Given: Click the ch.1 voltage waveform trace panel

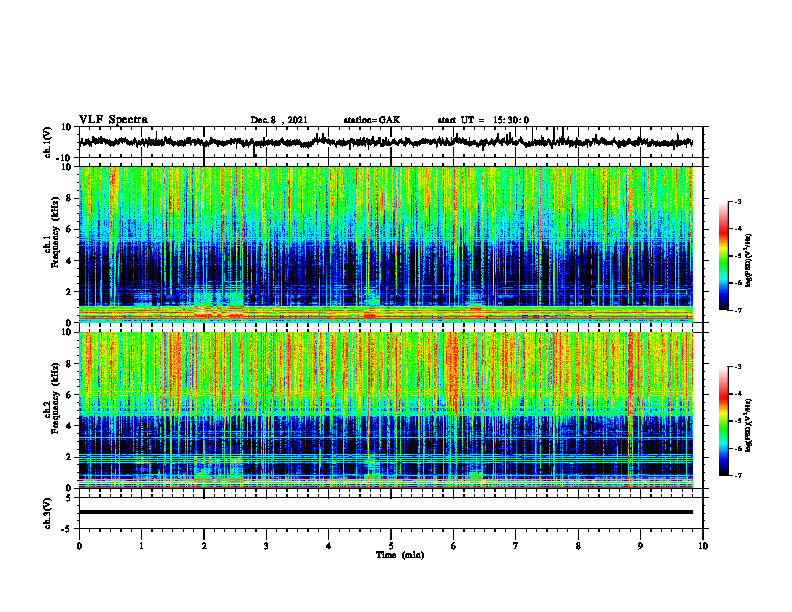Looking at the screenshot, I should tap(391, 142).
